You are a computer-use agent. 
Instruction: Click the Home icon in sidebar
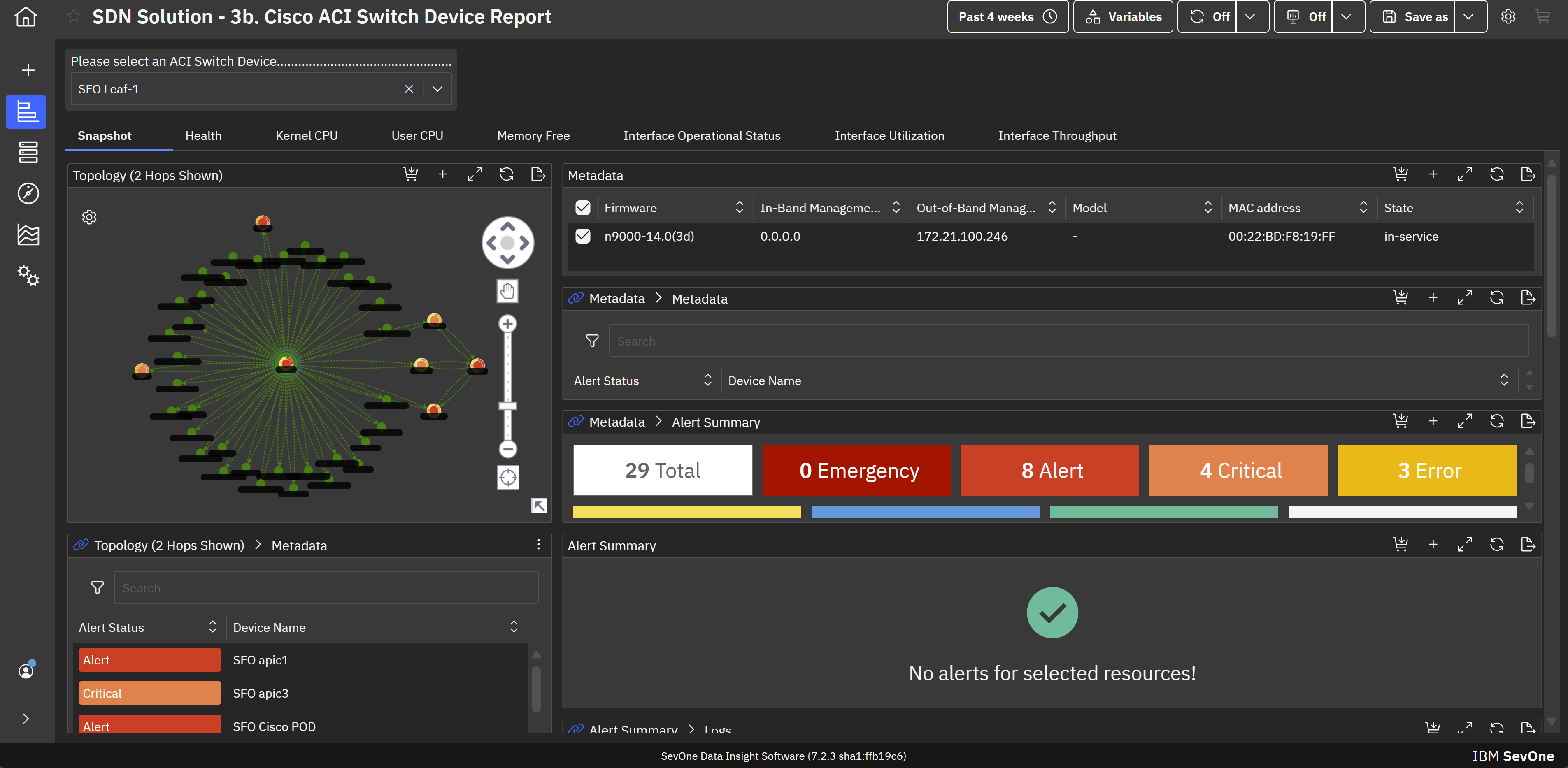tap(26, 16)
